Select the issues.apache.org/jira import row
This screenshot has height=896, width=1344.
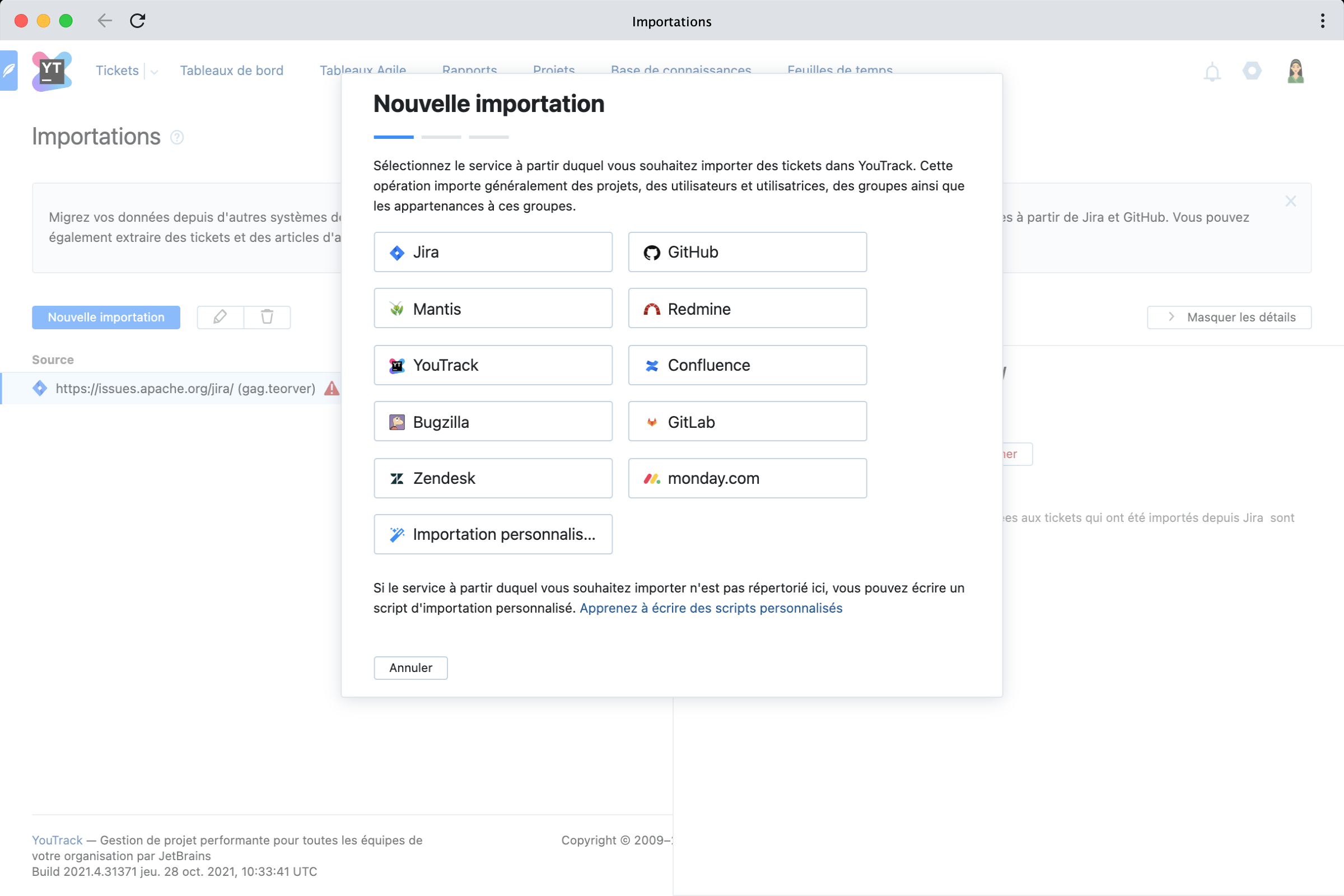(x=171, y=389)
